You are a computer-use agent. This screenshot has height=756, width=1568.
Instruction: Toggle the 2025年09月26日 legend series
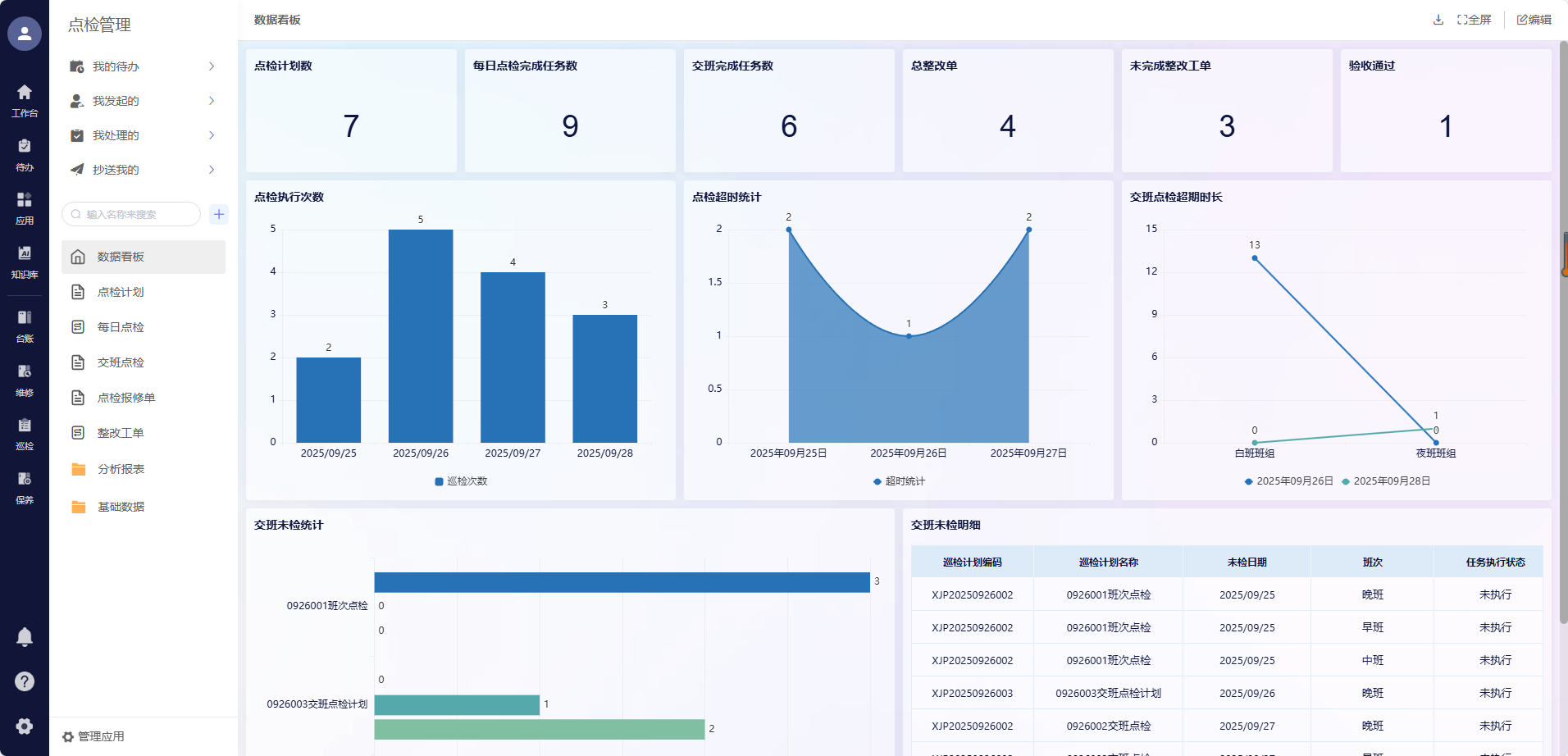1288,481
